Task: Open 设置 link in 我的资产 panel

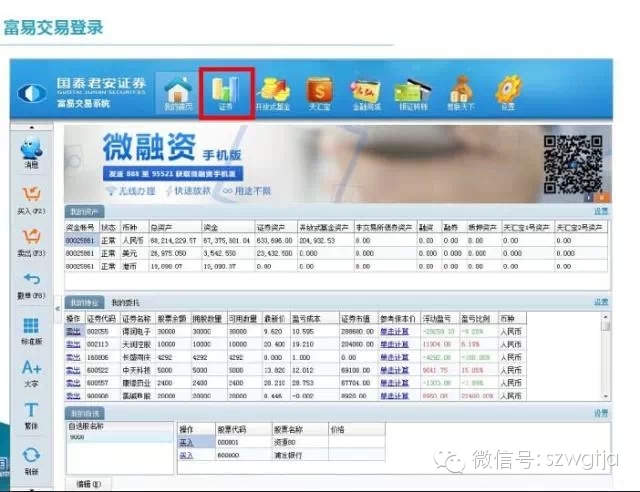Action: tap(601, 211)
